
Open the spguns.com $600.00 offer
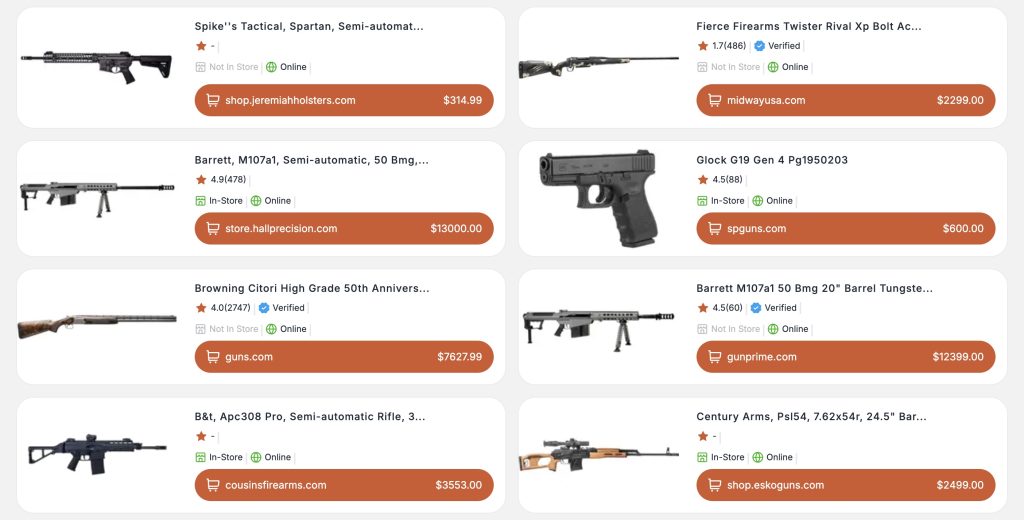pos(846,228)
